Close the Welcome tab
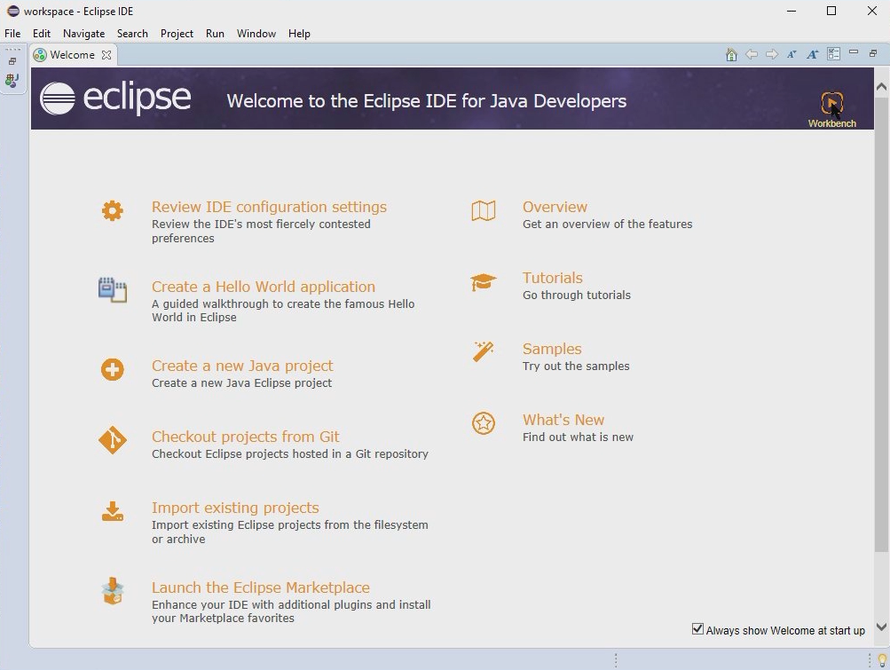The image size is (890, 670). pyautogui.click(x=106, y=55)
